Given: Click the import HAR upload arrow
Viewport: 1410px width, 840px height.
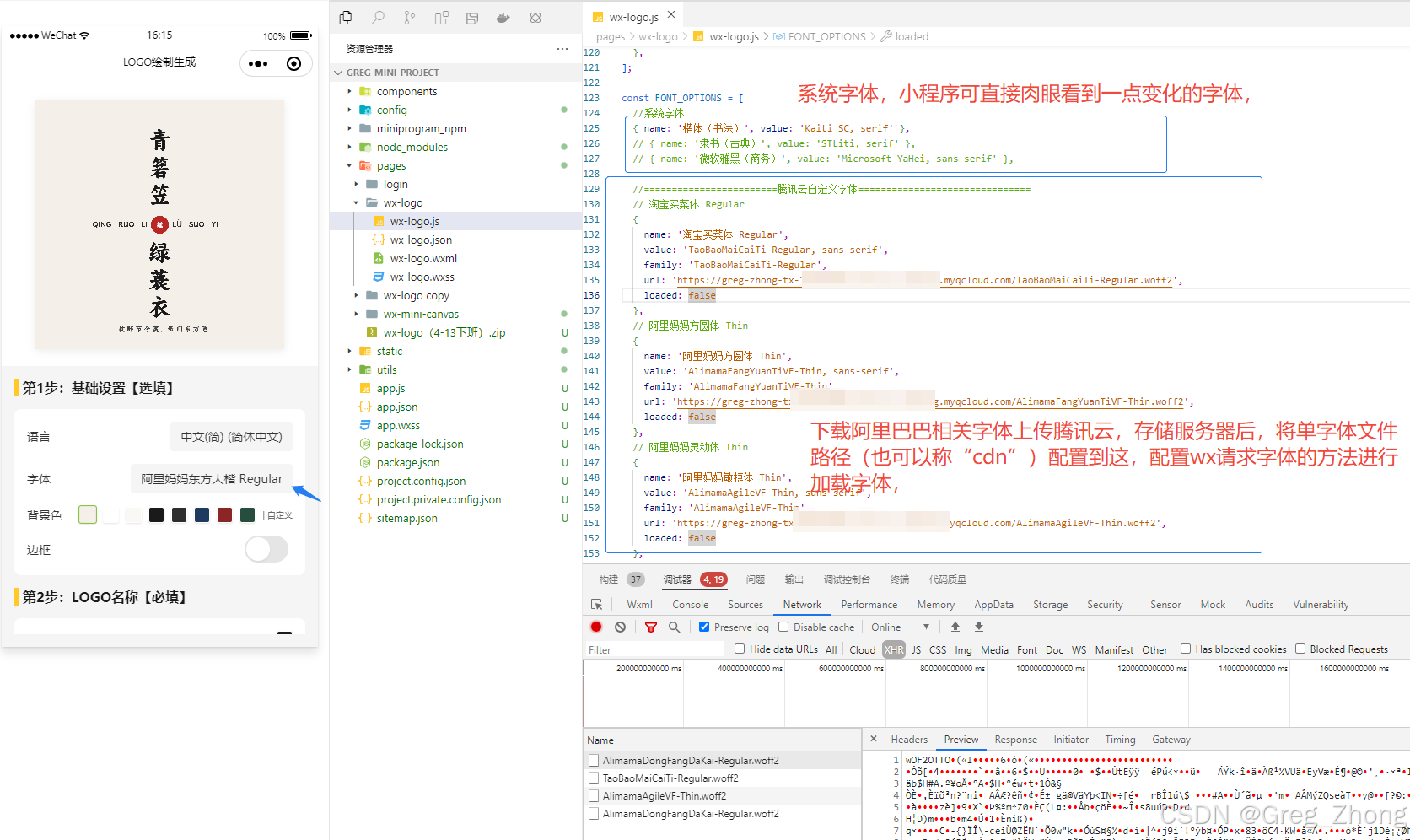Looking at the screenshot, I should point(955,627).
